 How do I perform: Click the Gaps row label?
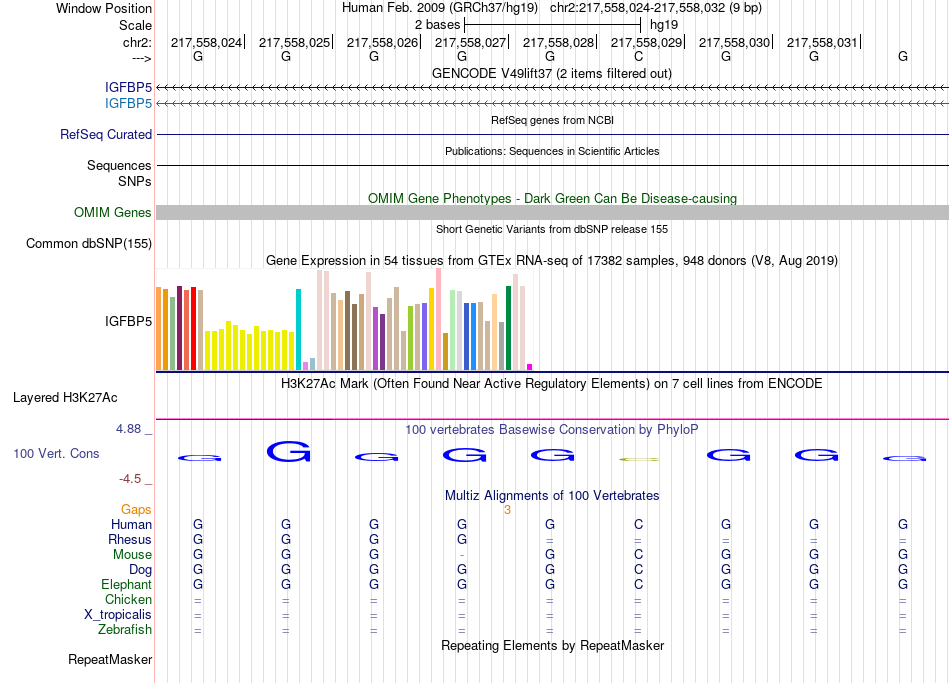click(136, 510)
